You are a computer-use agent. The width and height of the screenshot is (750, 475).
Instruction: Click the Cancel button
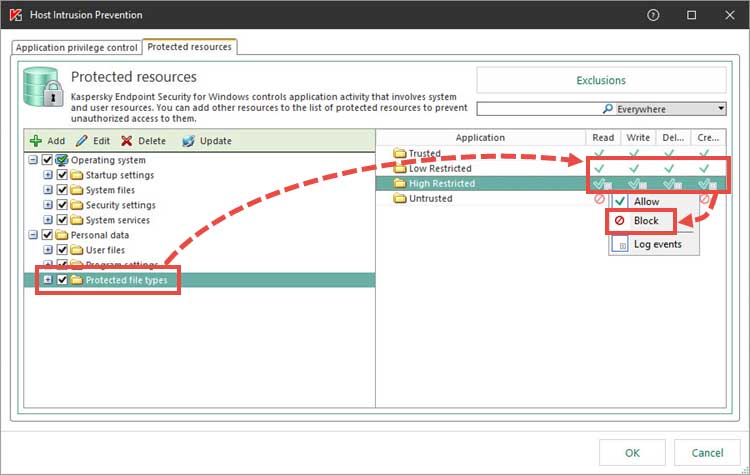707,453
